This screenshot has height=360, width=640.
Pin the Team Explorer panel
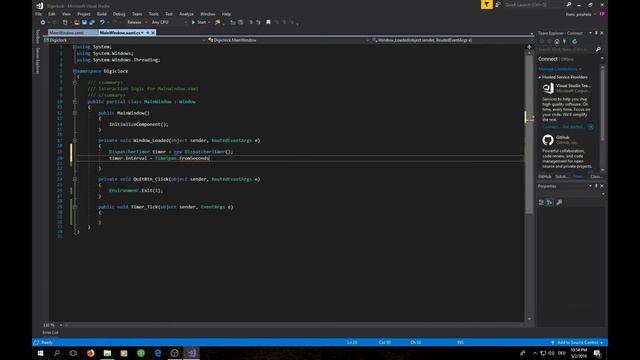click(x=596, y=33)
